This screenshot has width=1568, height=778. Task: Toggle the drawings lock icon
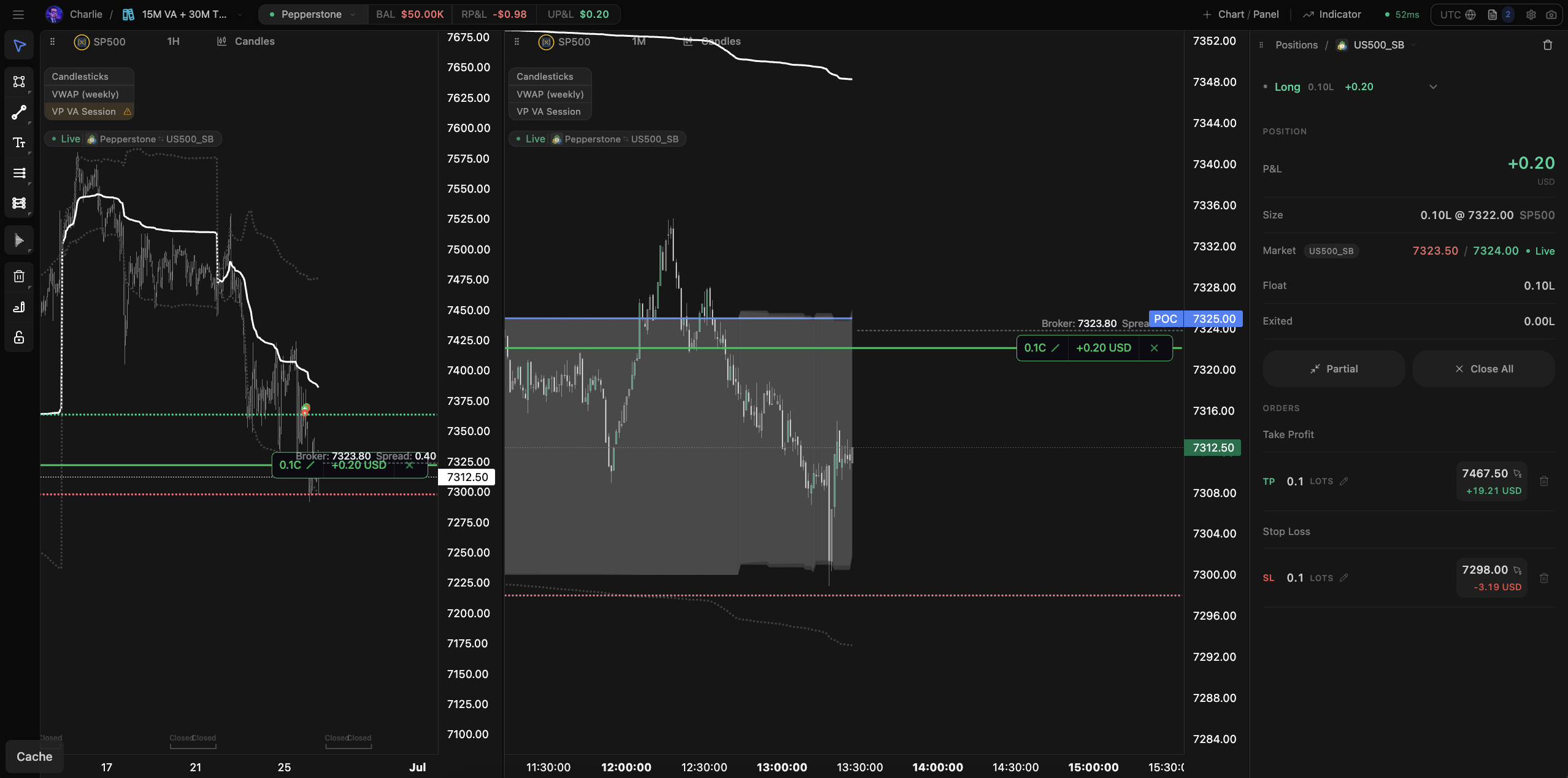19,337
